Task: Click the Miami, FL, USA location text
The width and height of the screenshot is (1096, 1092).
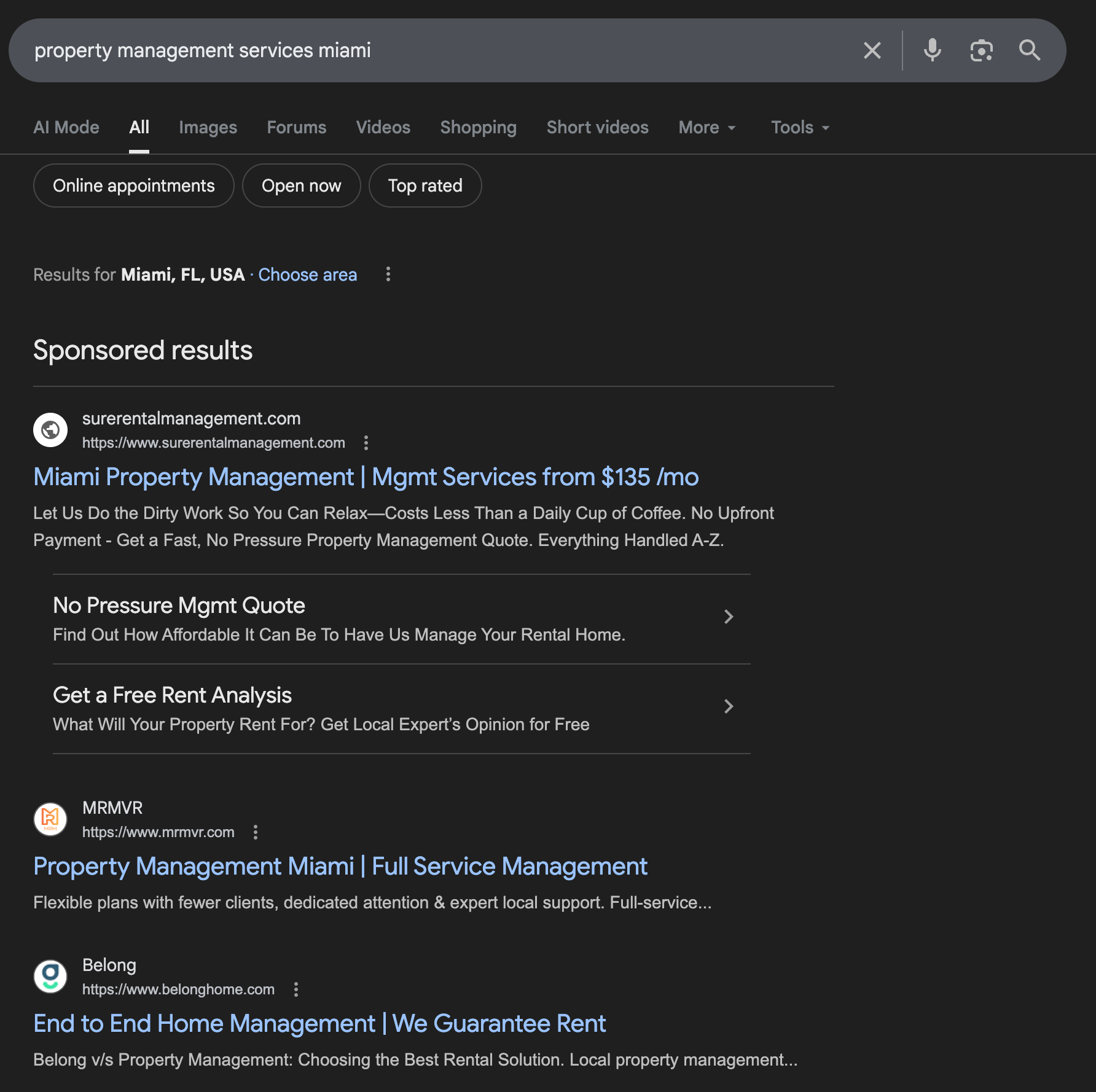Action: [183, 275]
